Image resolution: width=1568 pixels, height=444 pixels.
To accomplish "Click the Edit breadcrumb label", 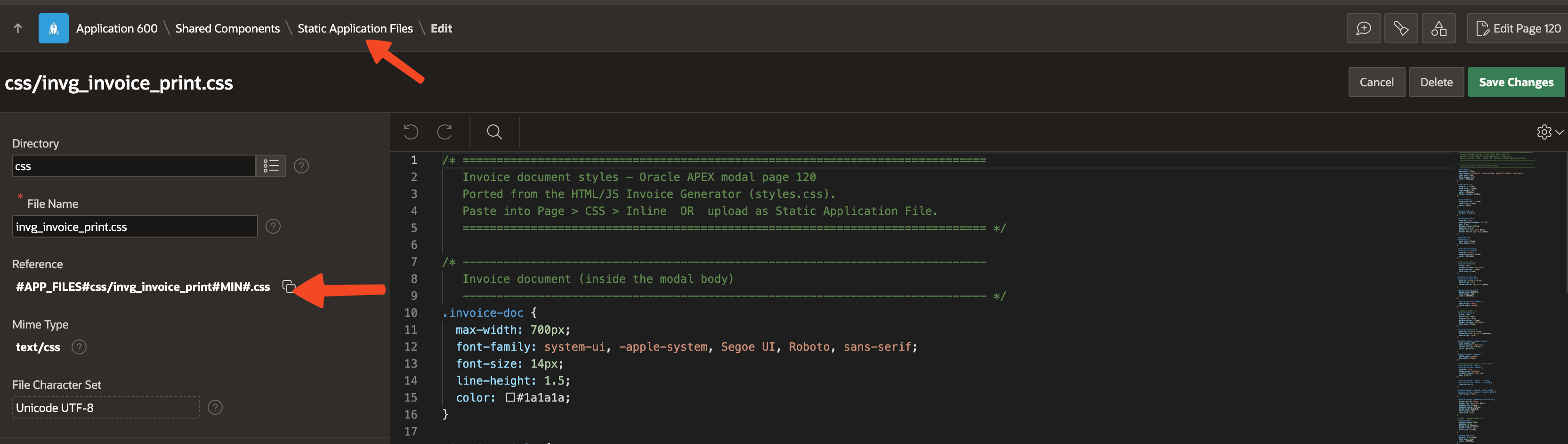I will pos(441,28).
